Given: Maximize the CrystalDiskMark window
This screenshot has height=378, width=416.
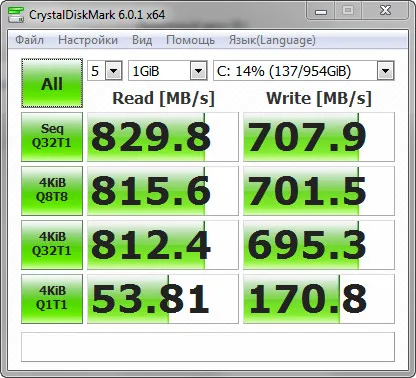Looking at the screenshot, I should 348,11.
